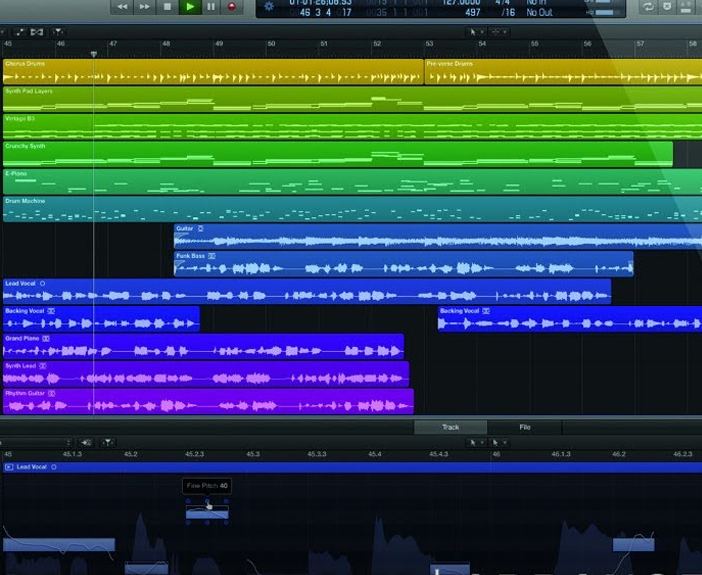Open the left-click tool menu in editor
Viewport: 702px width, 575px height.
tap(476, 442)
